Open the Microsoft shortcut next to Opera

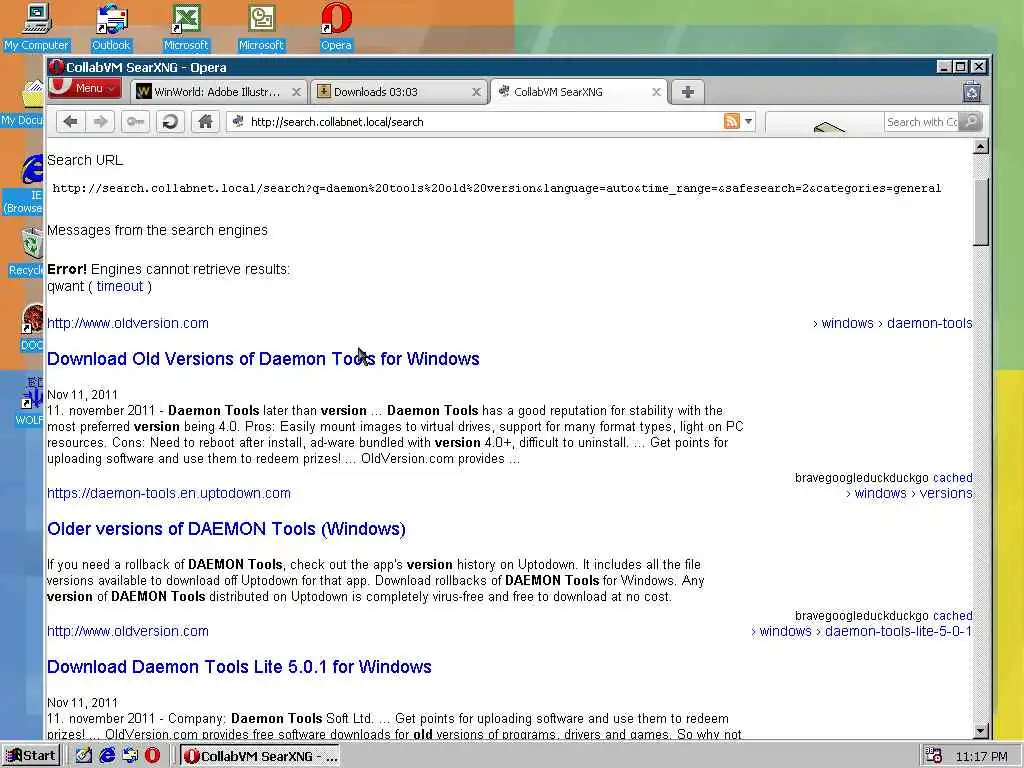(261, 27)
